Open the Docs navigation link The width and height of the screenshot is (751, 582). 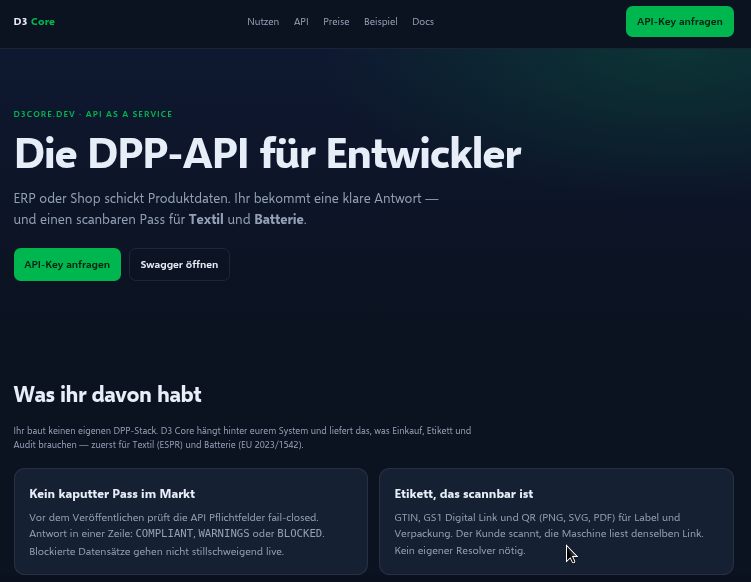[423, 22]
